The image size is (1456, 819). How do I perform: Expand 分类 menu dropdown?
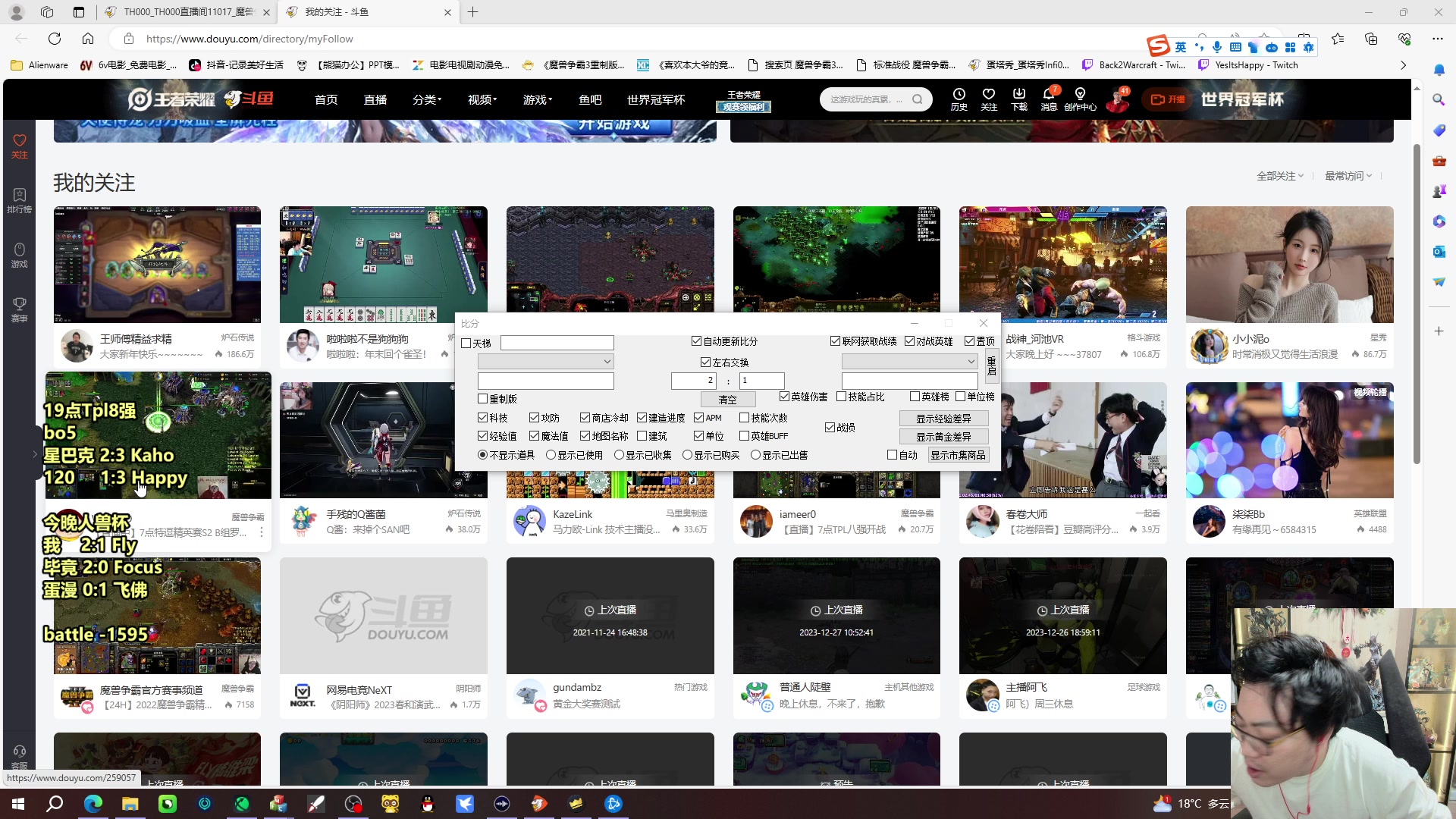tap(427, 99)
